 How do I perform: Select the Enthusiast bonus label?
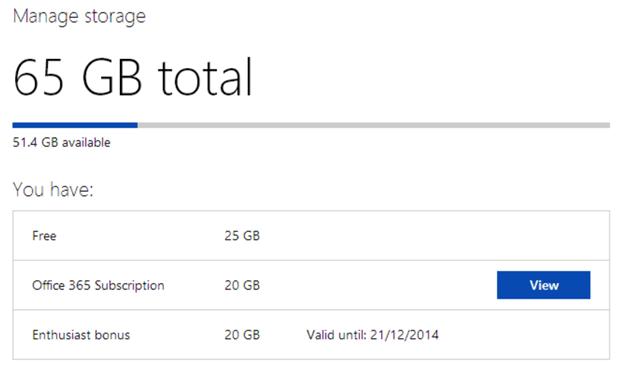tap(81, 335)
